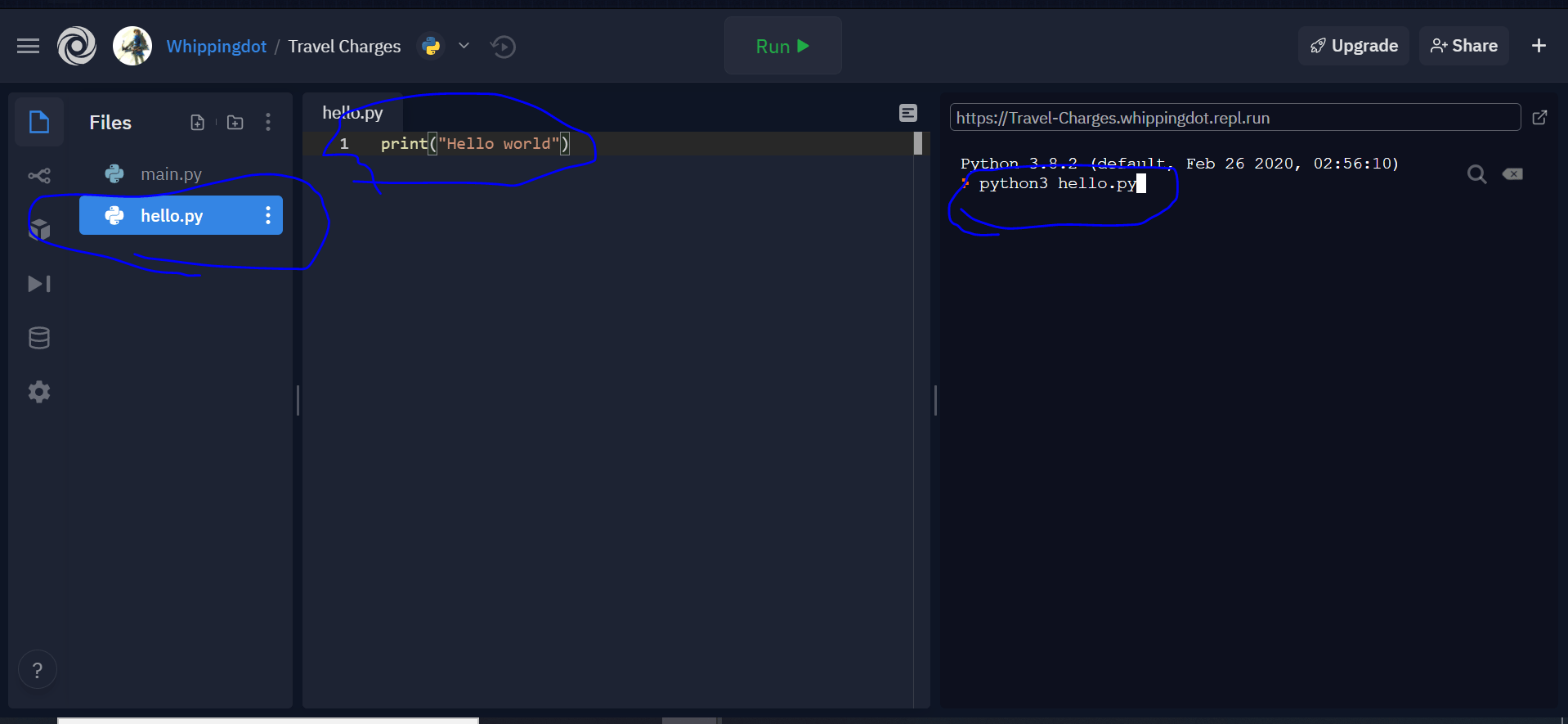This screenshot has width=1568, height=724.
Task: Click the console search icon
Action: (1476, 174)
